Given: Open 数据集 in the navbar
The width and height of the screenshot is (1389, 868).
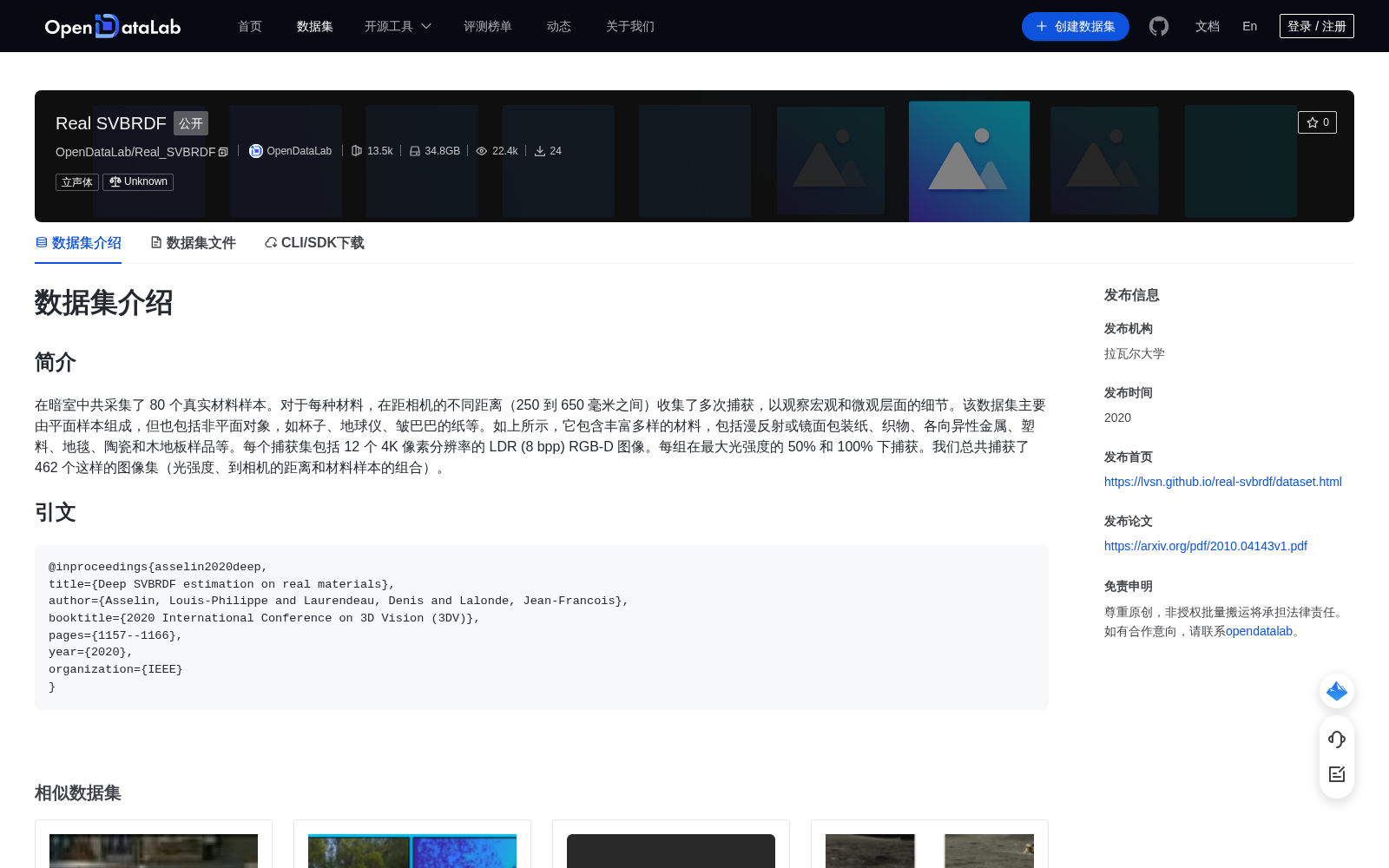Looking at the screenshot, I should click(315, 26).
